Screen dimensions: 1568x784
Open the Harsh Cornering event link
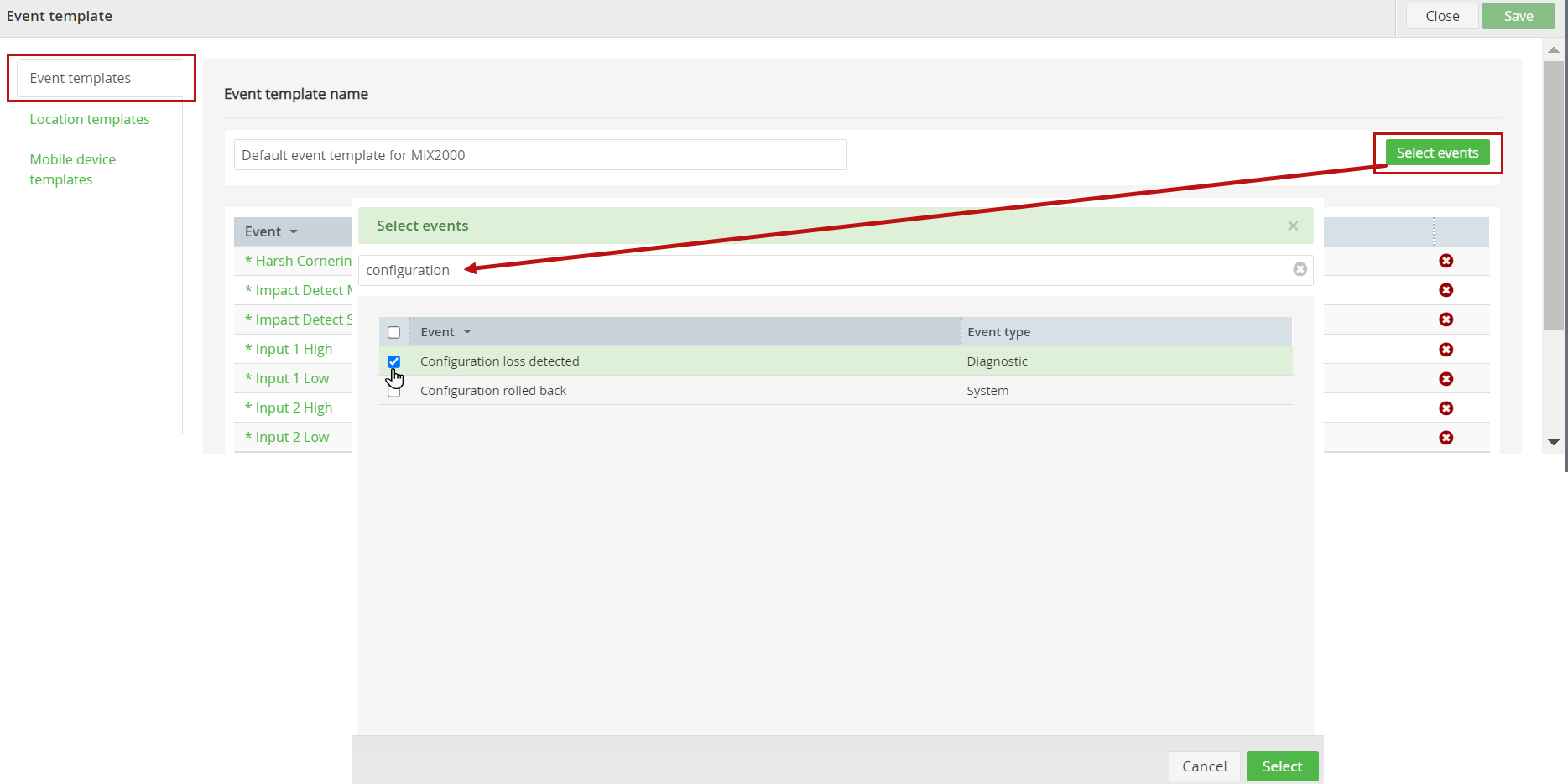pyautogui.click(x=298, y=261)
